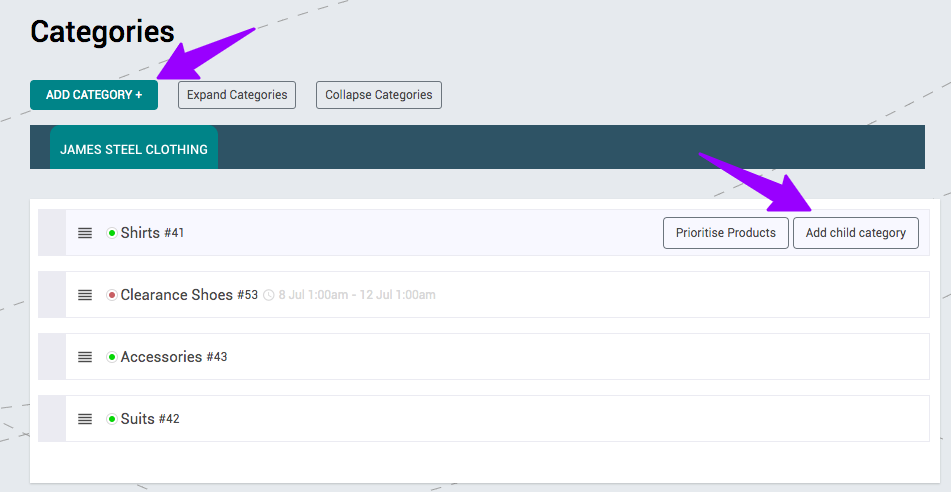This screenshot has height=492, width=951.
Task: Add child category to Shirts
Action: point(856,233)
